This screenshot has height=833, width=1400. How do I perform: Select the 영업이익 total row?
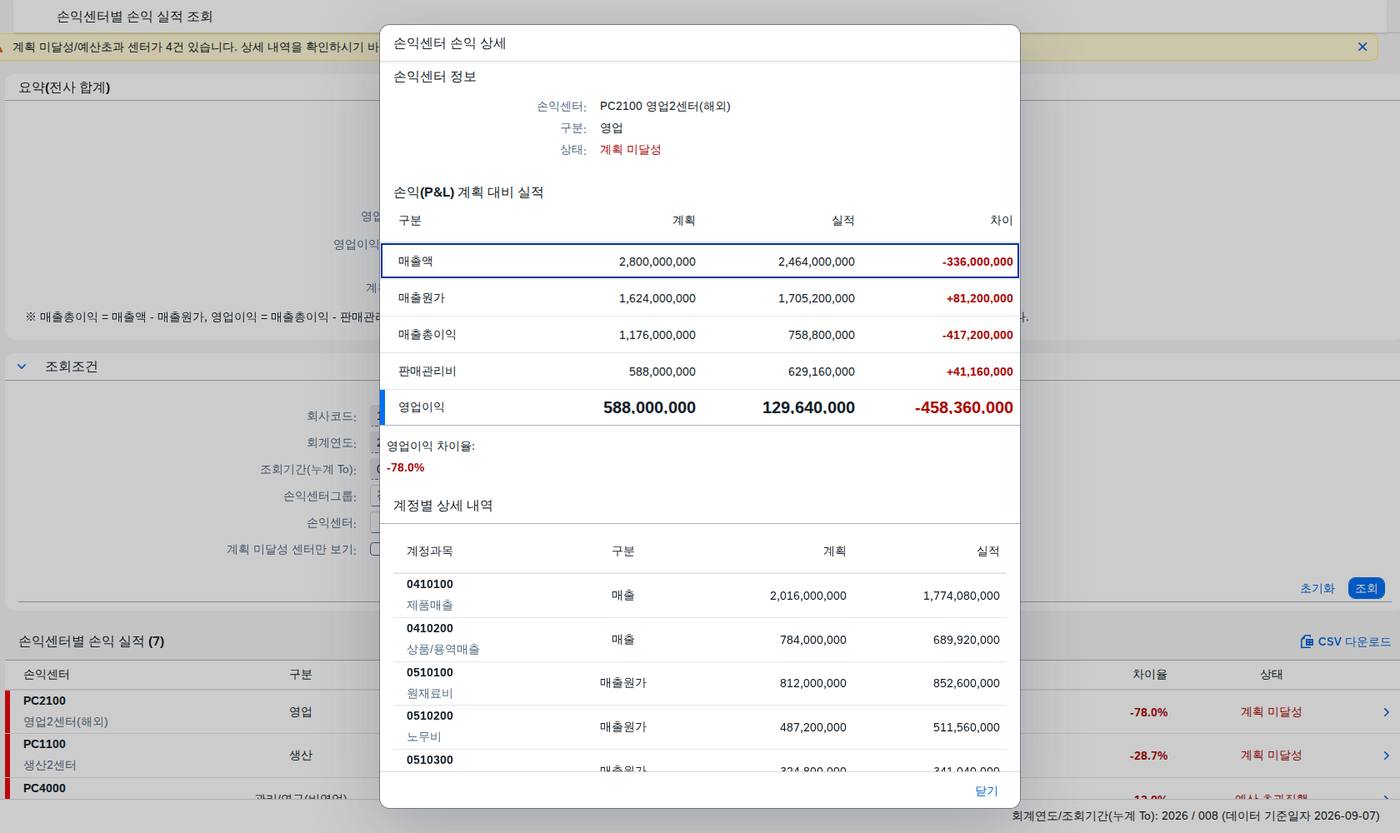(700, 407)
